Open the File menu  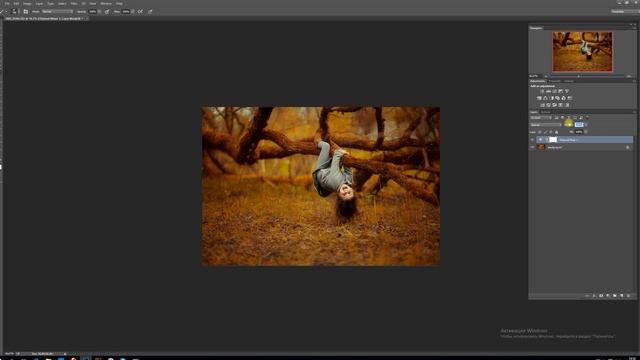coord(7,4)
